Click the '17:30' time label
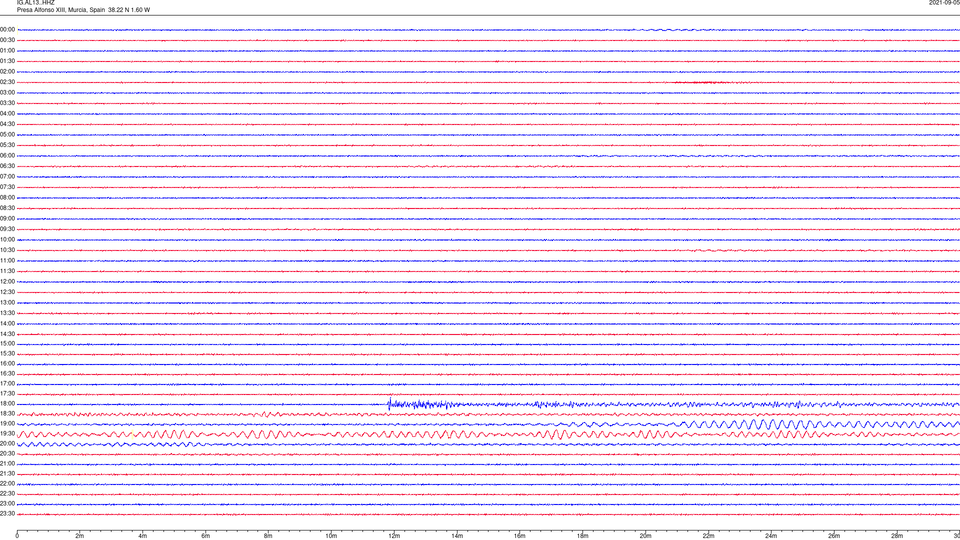This screenshot has height=540, width=960. coord(7,394)
